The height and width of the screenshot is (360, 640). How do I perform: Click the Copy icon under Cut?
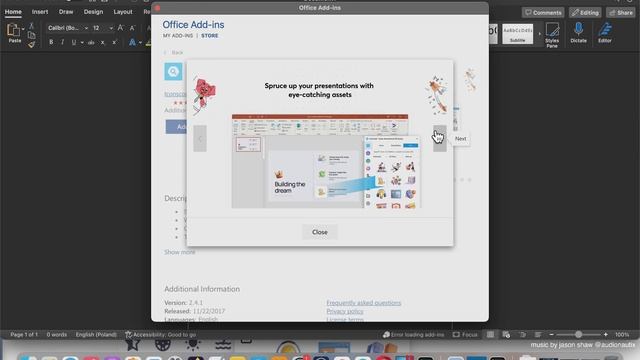click(31, 36)
